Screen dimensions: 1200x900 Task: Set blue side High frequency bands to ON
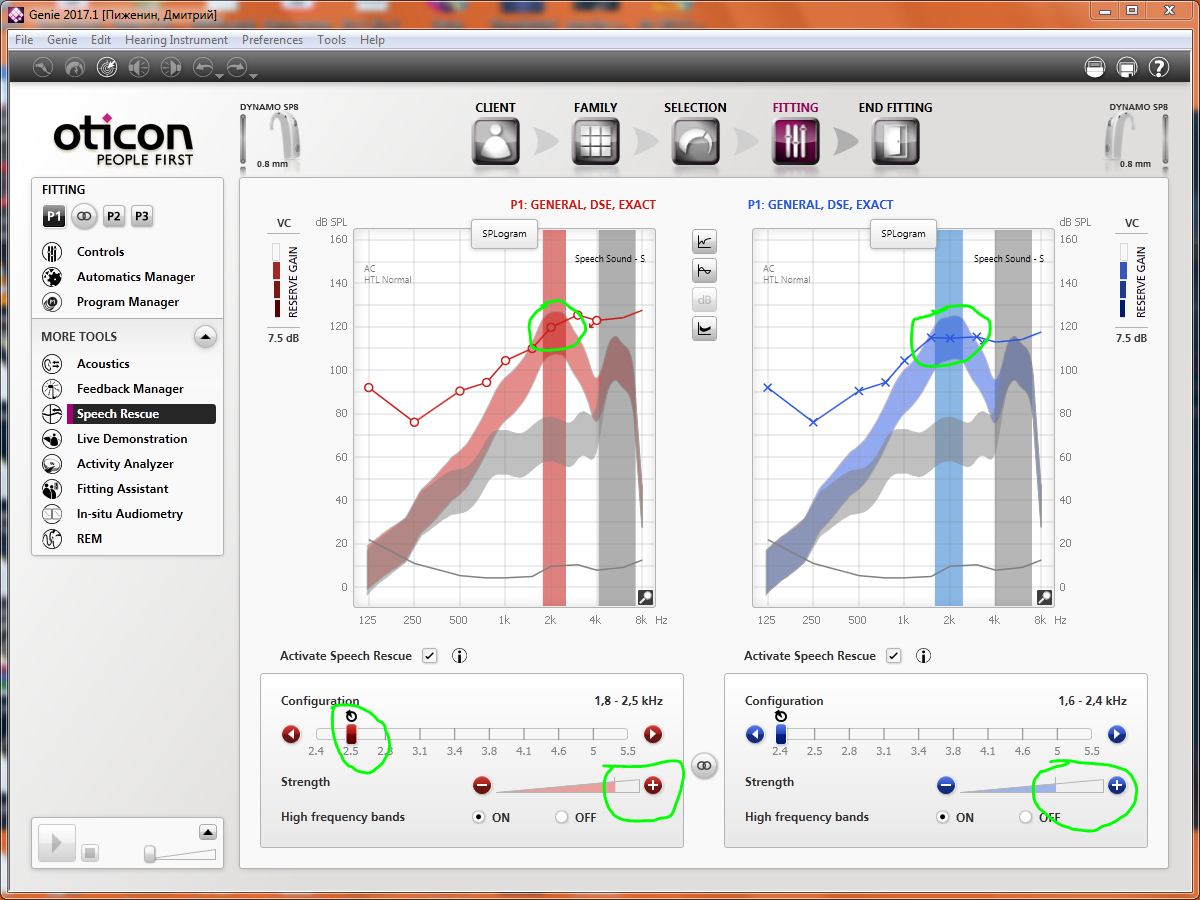(942, 817)
